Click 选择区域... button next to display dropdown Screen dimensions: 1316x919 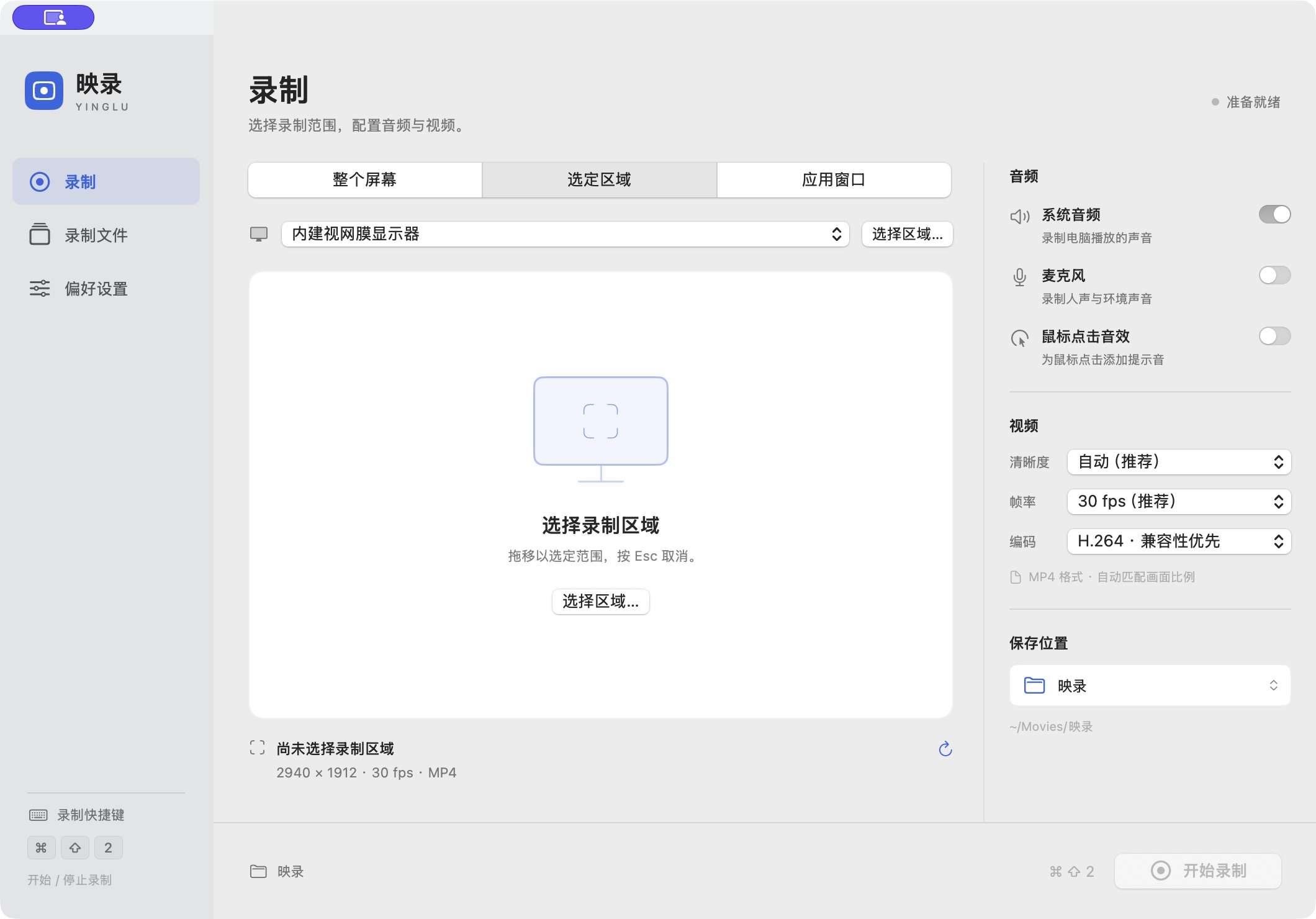pyautogui.click(x=907, y=234)
